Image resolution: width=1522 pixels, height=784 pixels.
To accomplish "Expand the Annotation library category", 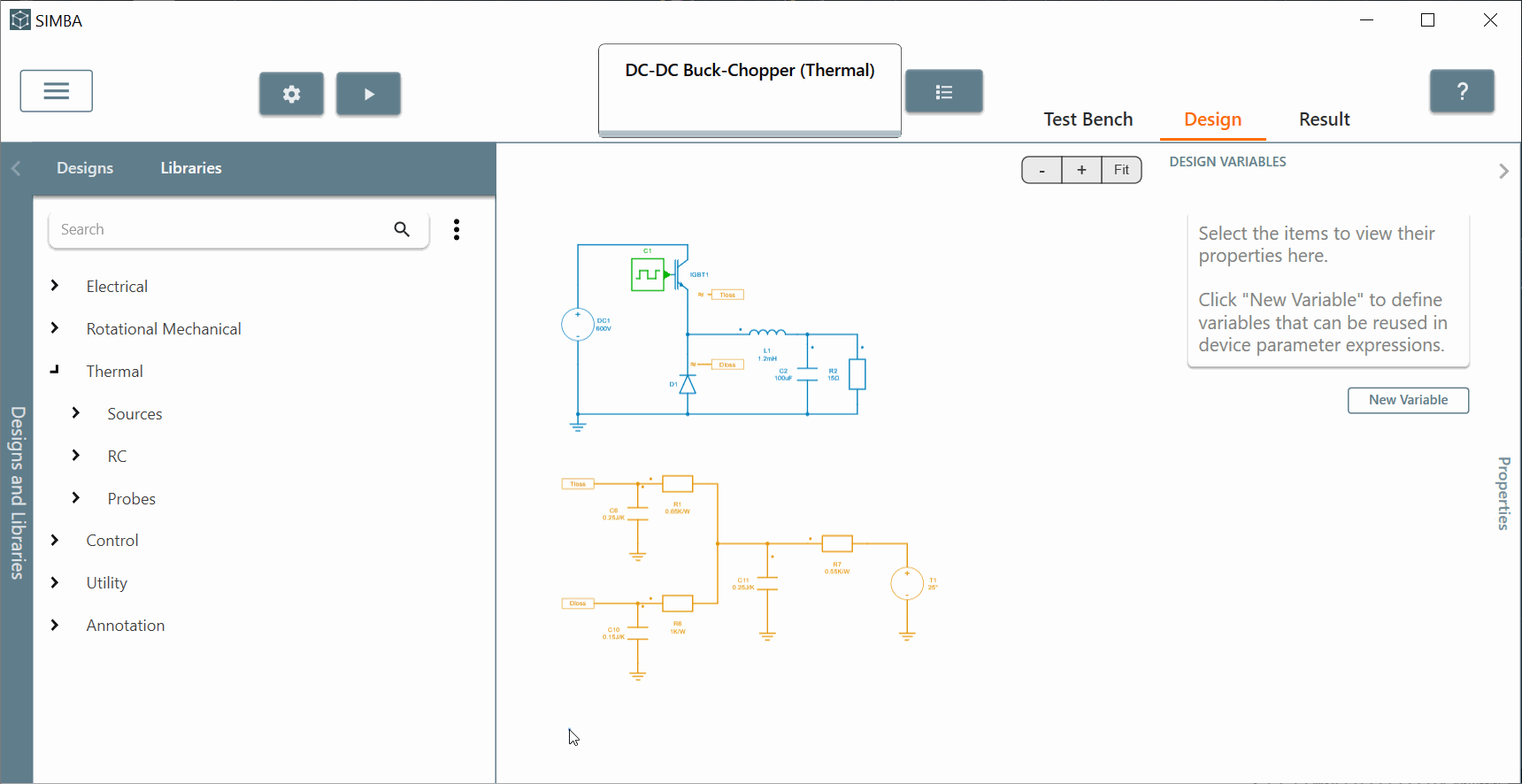I will (x=55, y=625).
